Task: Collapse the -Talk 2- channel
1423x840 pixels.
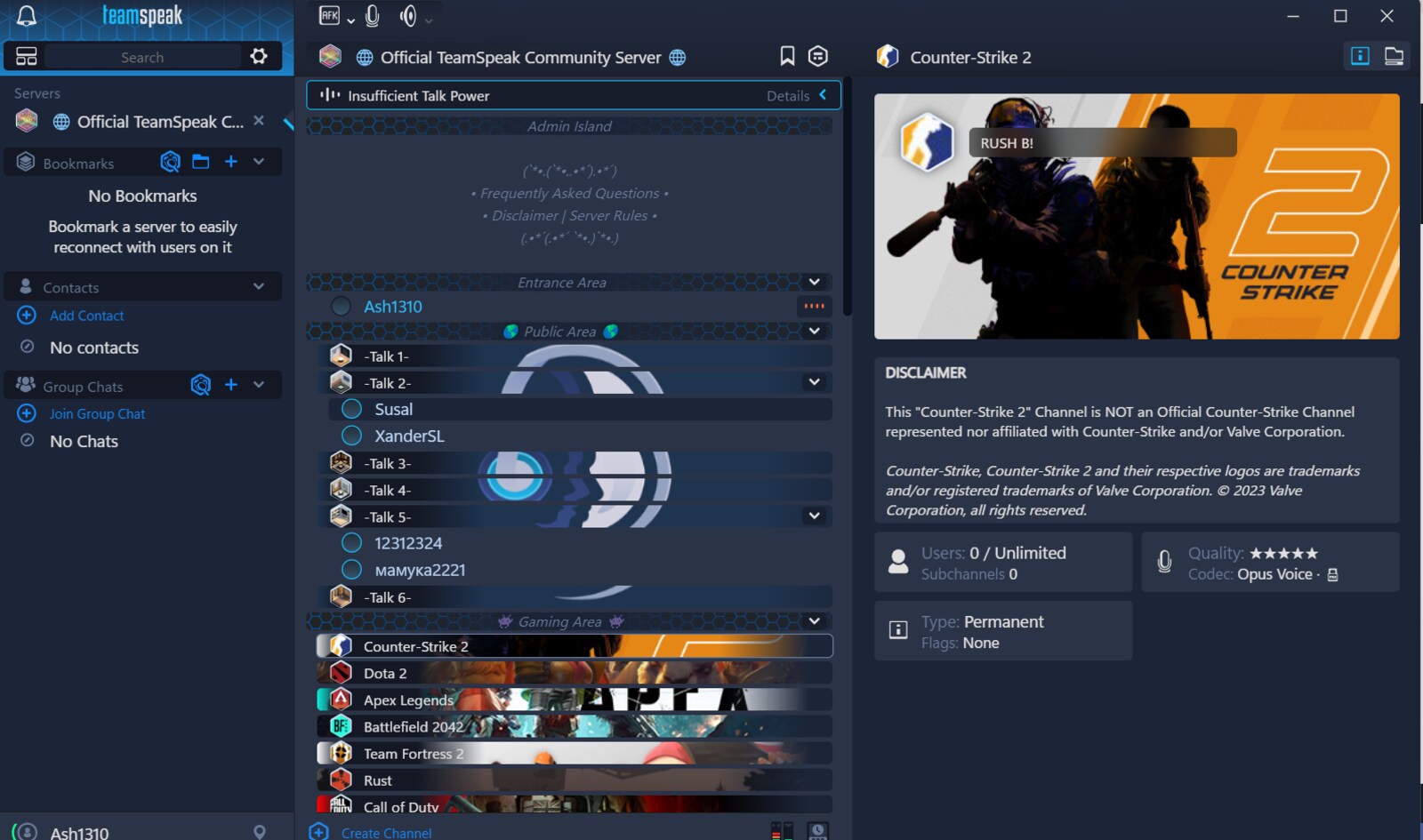Action: click(x=814, y=382)
